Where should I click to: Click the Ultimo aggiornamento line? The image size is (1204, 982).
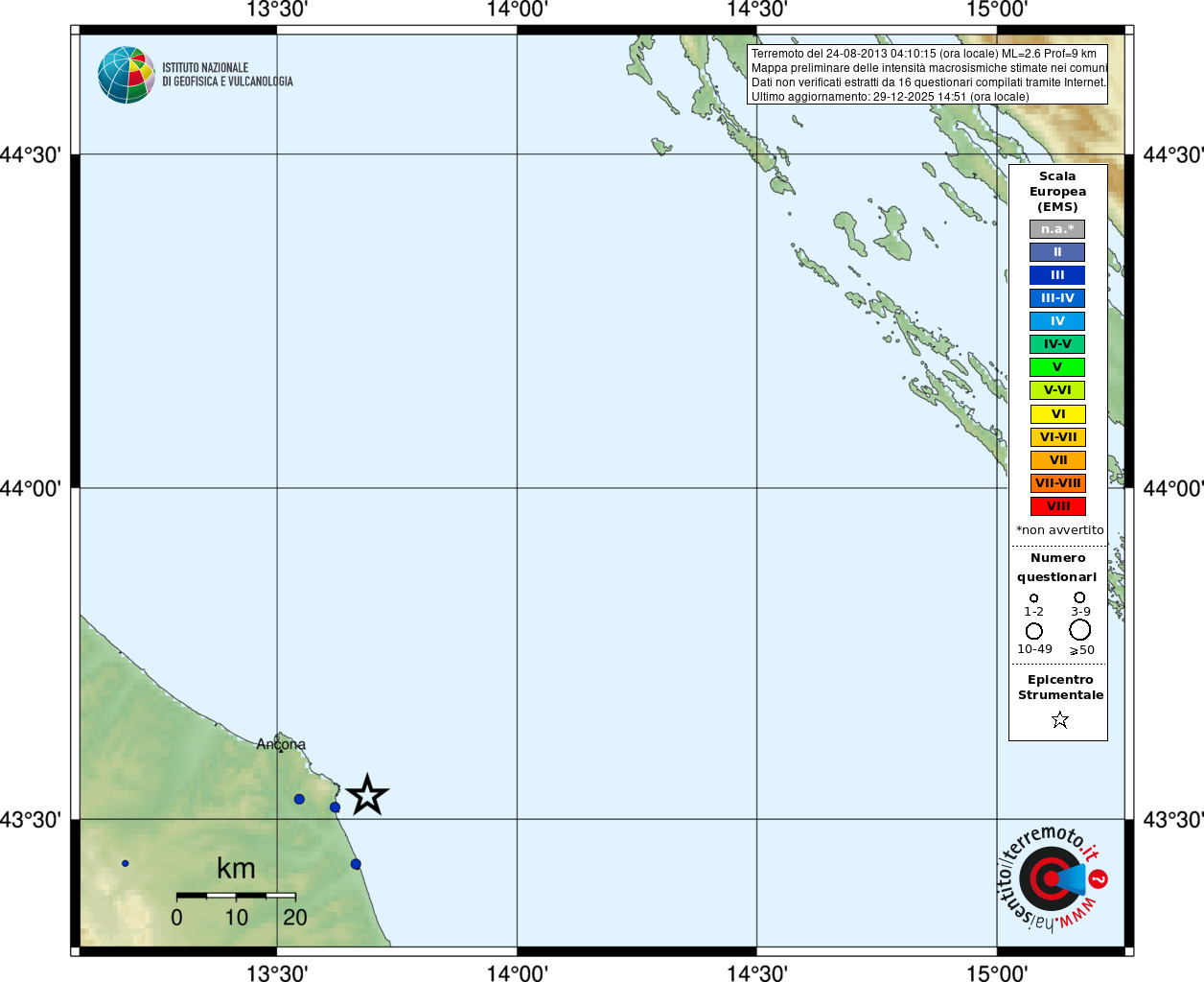coord(891,97)
